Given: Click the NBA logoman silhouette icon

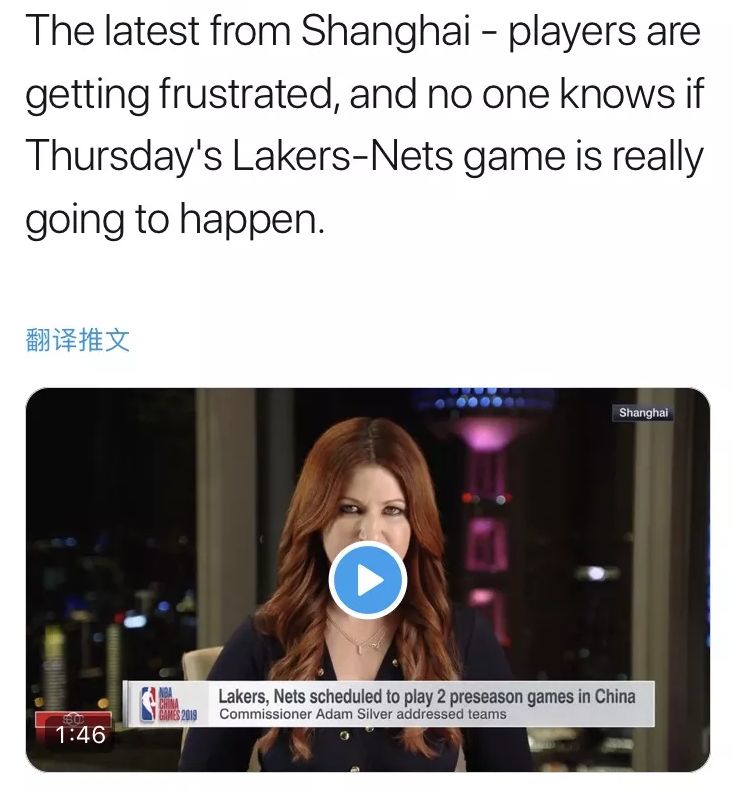Looking at the screenshot, I should pos(147,704).
